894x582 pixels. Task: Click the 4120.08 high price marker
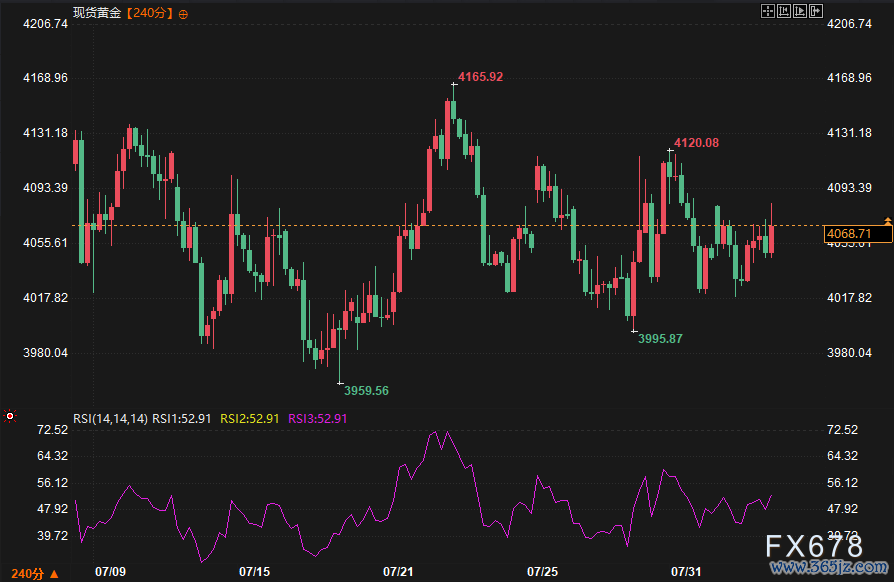click(696, 143)
